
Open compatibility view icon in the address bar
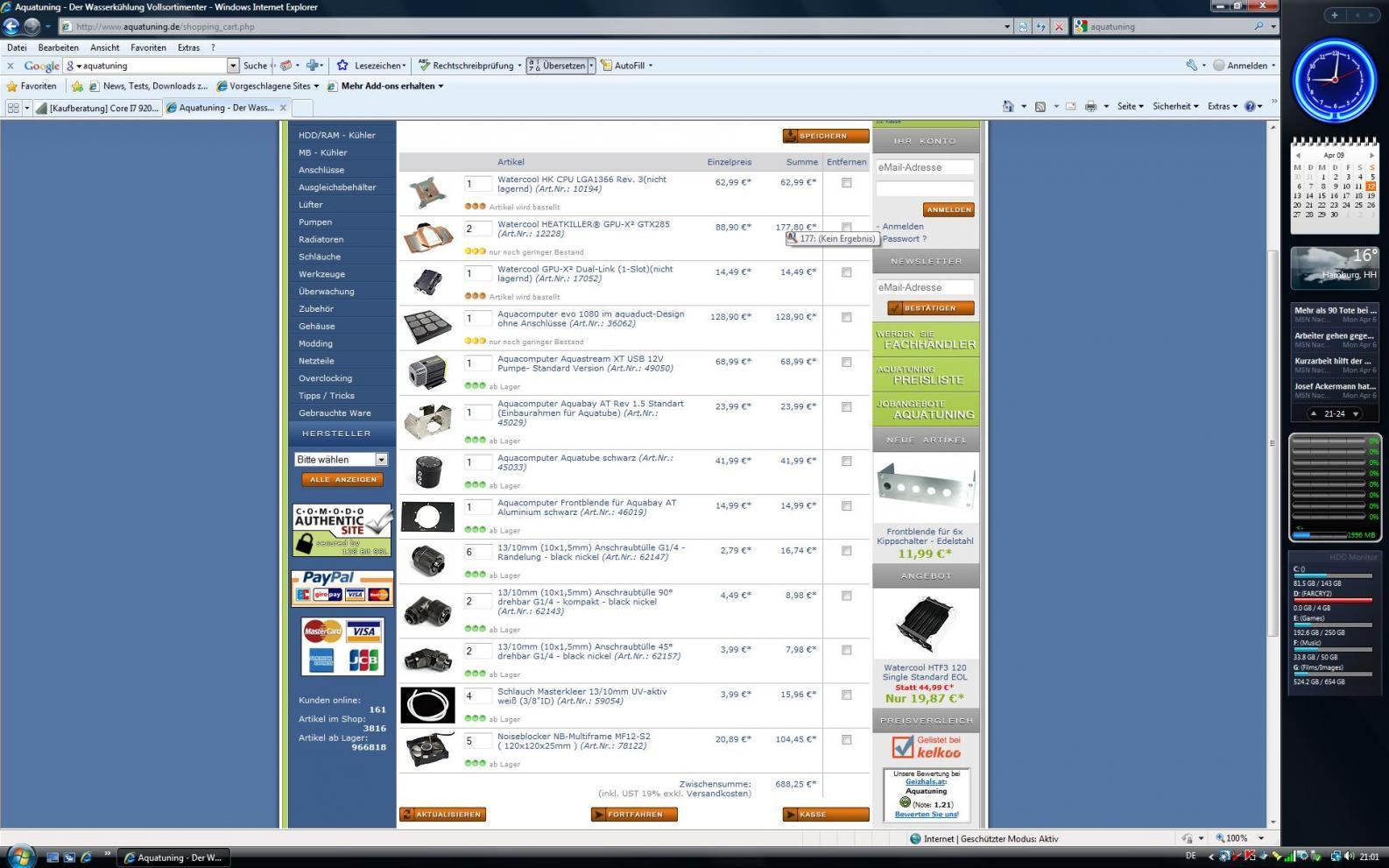pyautogui.click(x=1023, y=26)
